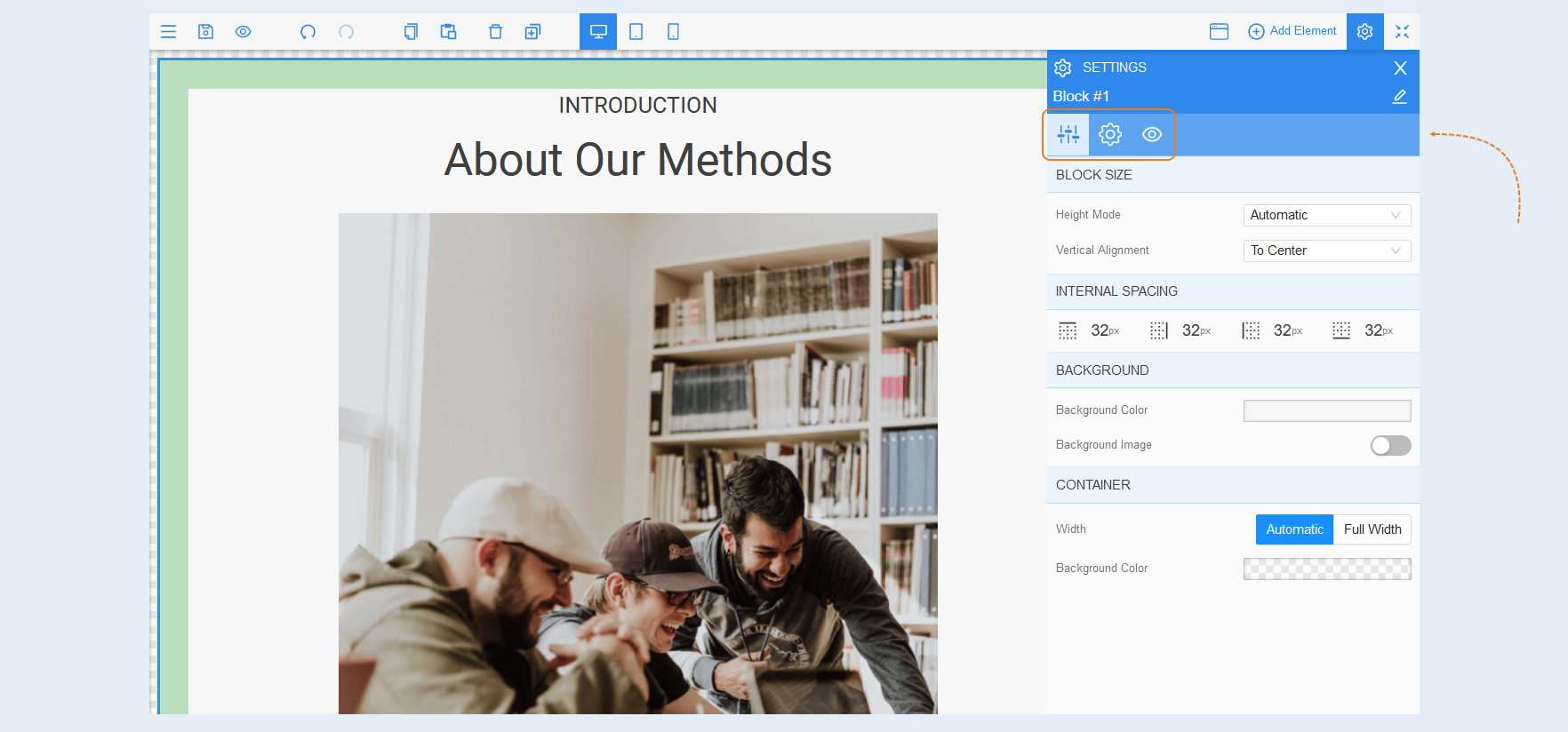Click the top padding icon
The height and width of the screenshot is (732, 1568).
pyautogui.click(x=1068, y=330)
